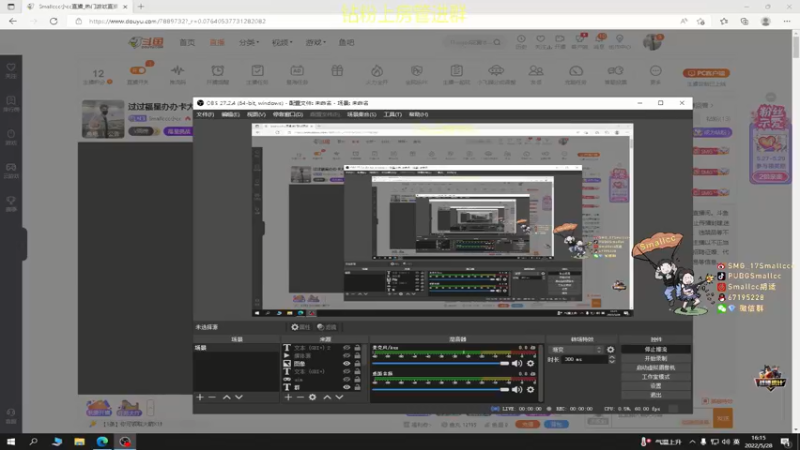Open settings gear for 麦克风/Aux channel
Screen dimensions: 800x450
coord(531,363)
